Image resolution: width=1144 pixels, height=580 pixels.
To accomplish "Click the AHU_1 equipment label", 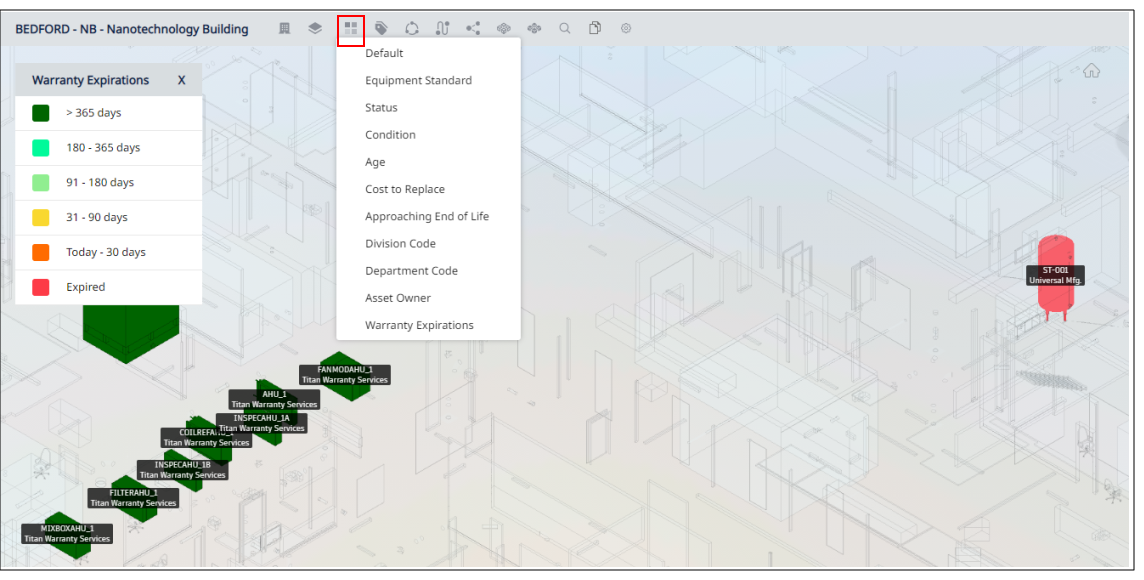I will 274,399.
